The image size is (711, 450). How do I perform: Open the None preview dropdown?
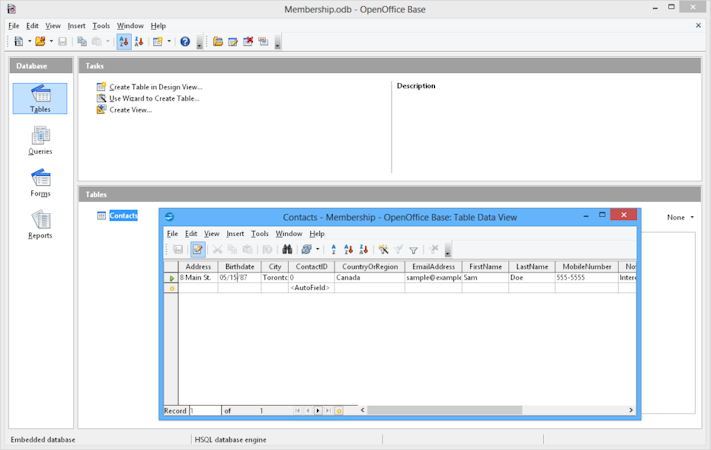(x=680, y=217)
